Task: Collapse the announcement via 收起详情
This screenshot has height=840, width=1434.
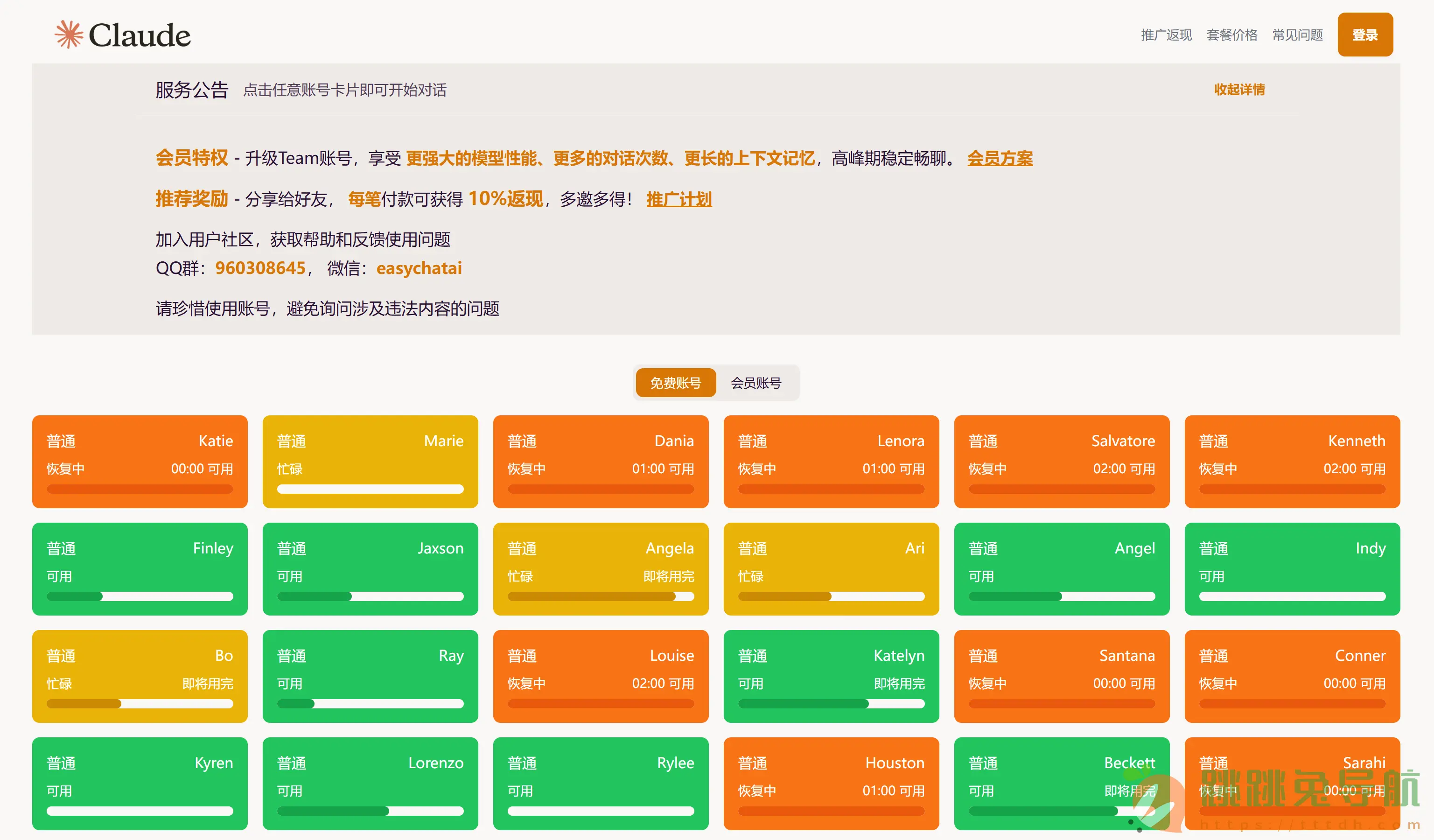Action: click(1239, 90)
